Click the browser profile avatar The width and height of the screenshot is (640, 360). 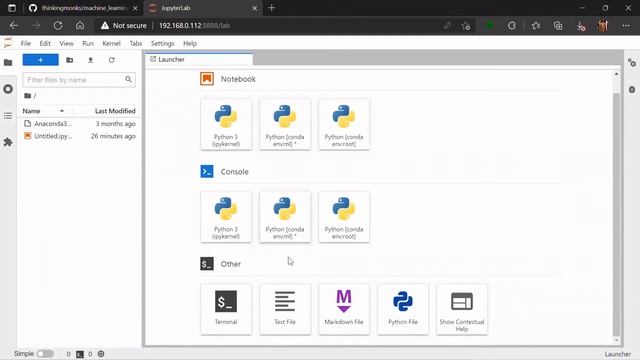603,25
